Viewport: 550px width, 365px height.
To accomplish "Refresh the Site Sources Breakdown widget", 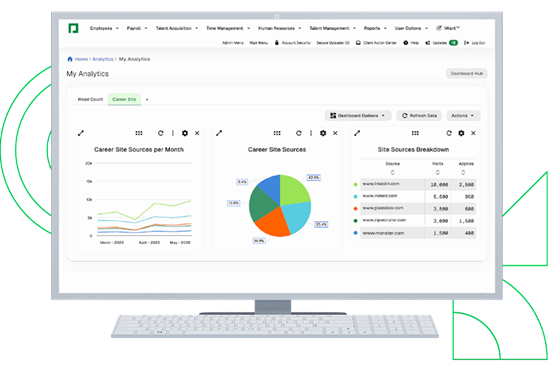I will pos(449,133).
